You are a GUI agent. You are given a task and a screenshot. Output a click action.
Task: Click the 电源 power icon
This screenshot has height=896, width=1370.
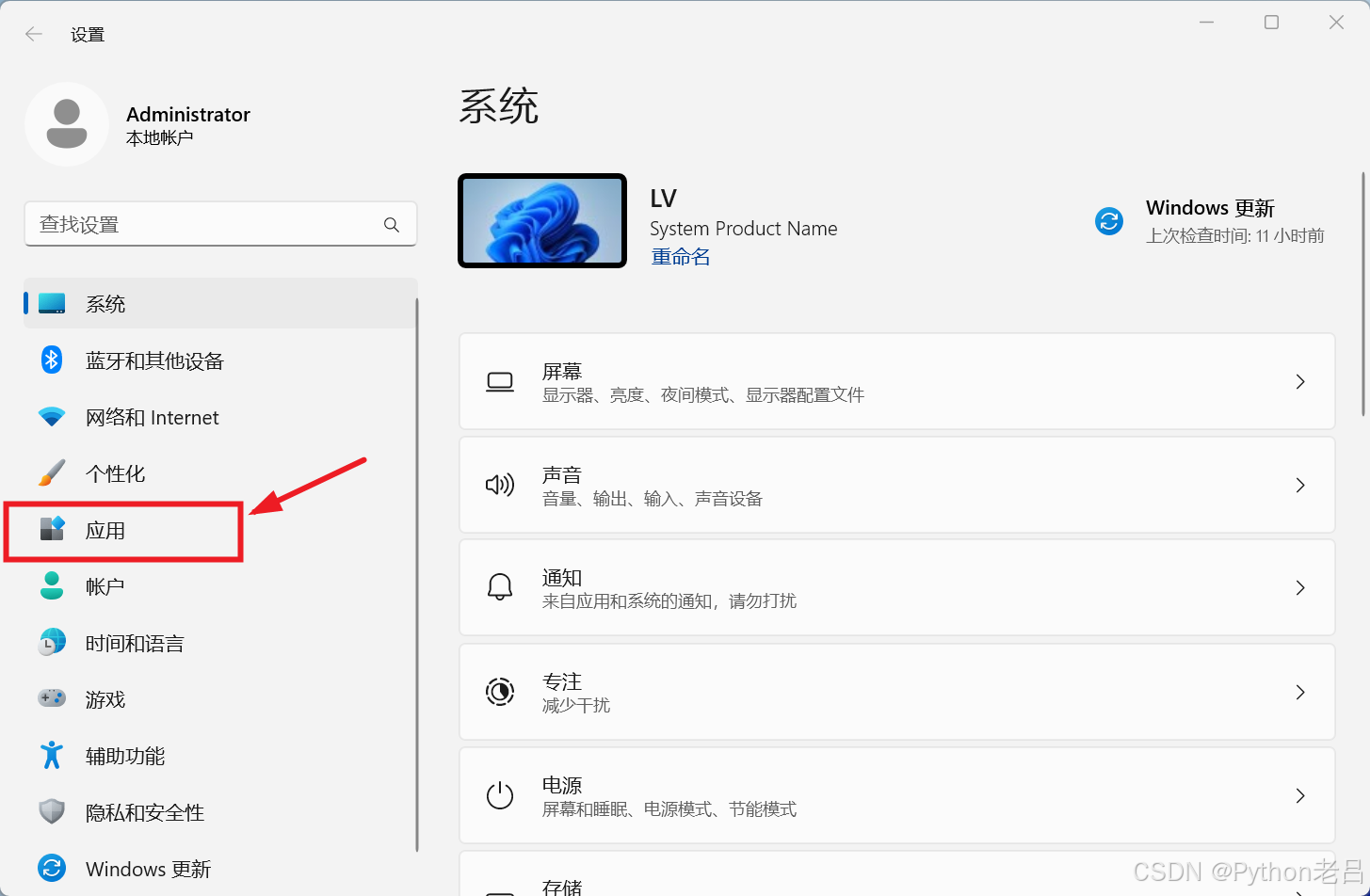click(500, 796)
